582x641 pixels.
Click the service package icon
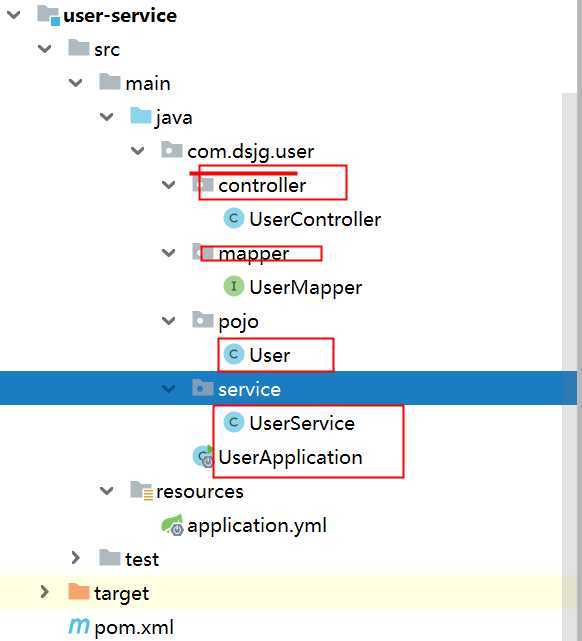click(x=203, y=388)
